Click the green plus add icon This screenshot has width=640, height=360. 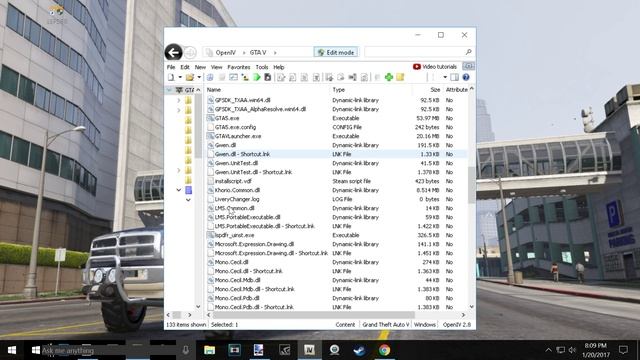[x=389, y=77]
